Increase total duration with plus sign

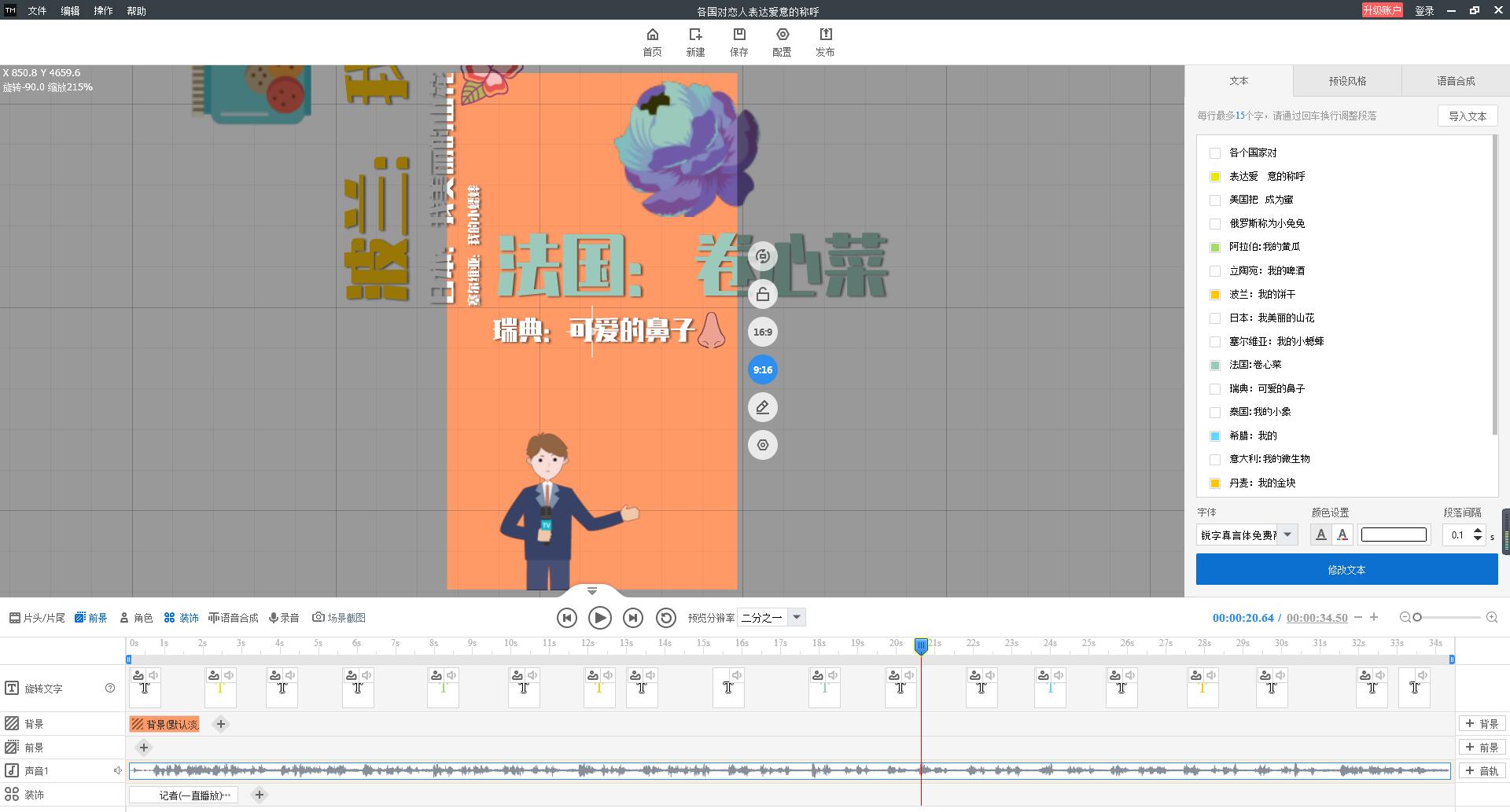[x=1374, y=617]
